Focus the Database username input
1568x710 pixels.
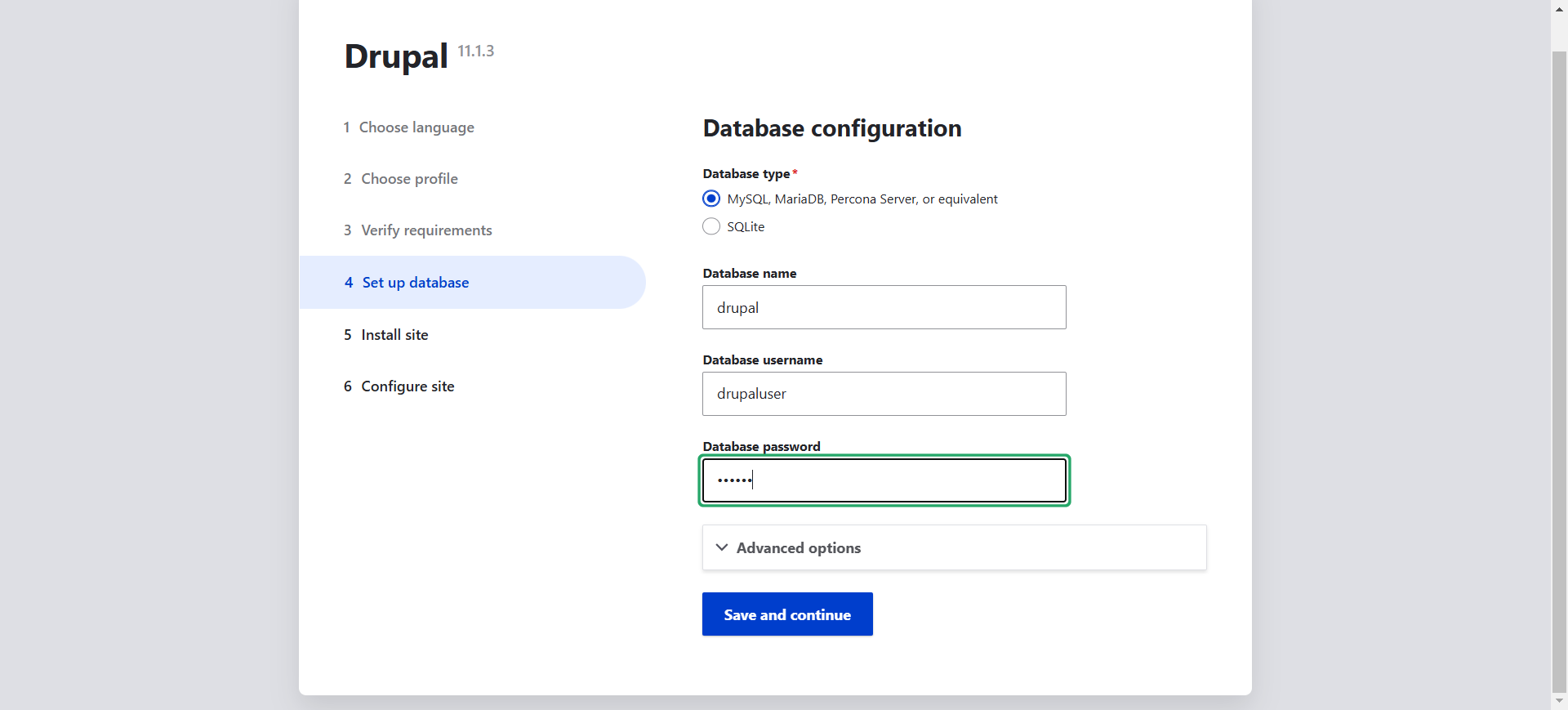pyautogui.click(x=884, y=394)
